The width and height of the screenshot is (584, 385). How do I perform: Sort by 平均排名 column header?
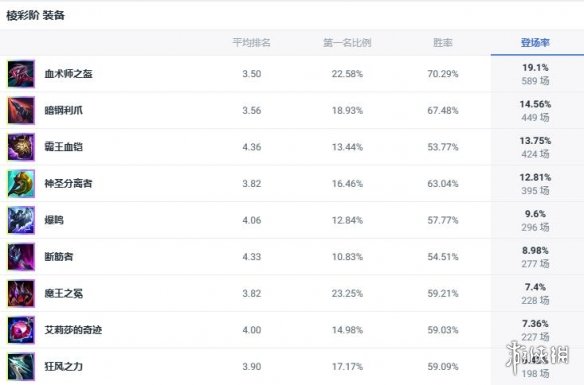(x=251, y=42)
